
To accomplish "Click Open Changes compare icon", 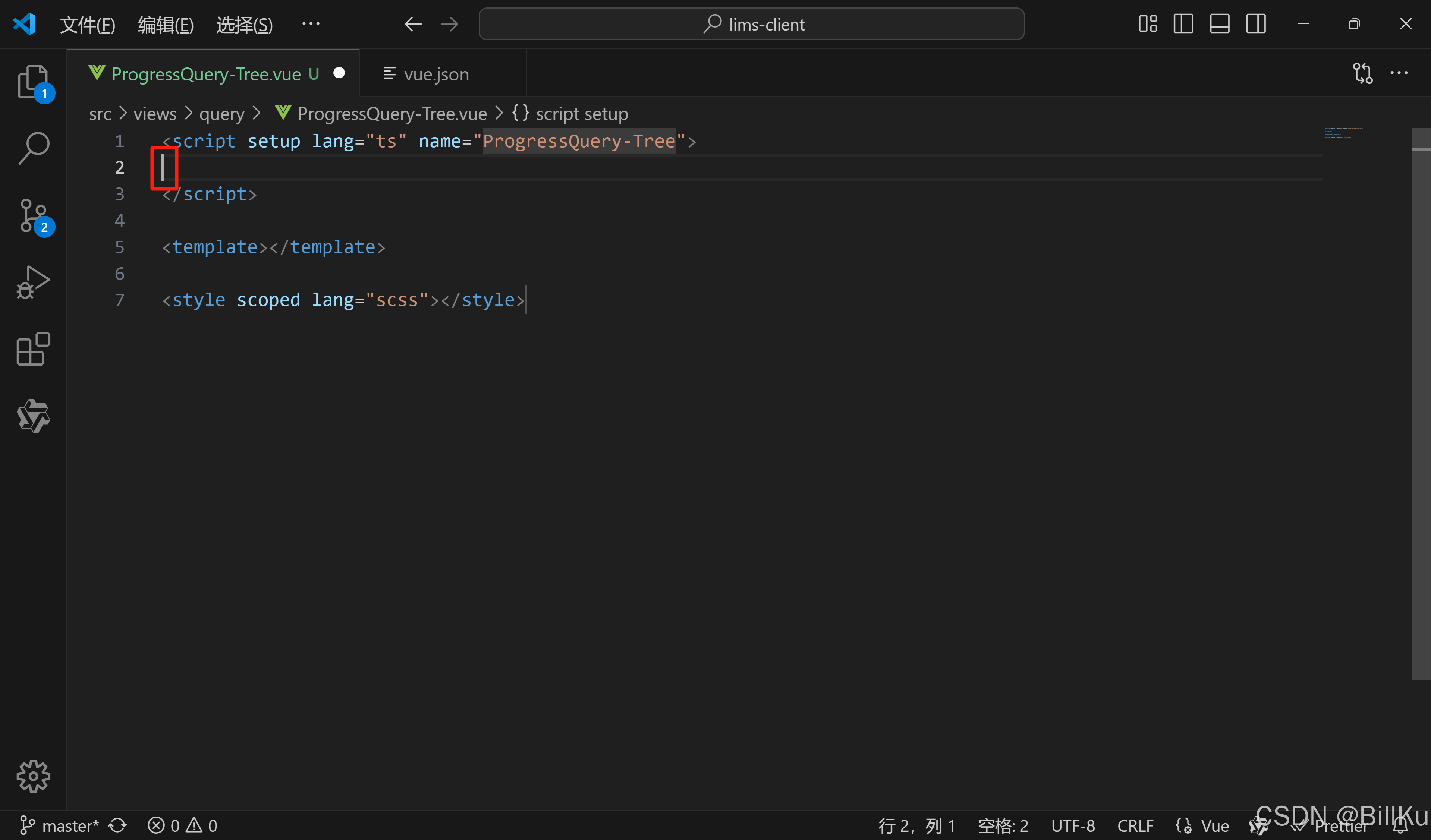I will pyautogui.click(x=1362, y=73).
